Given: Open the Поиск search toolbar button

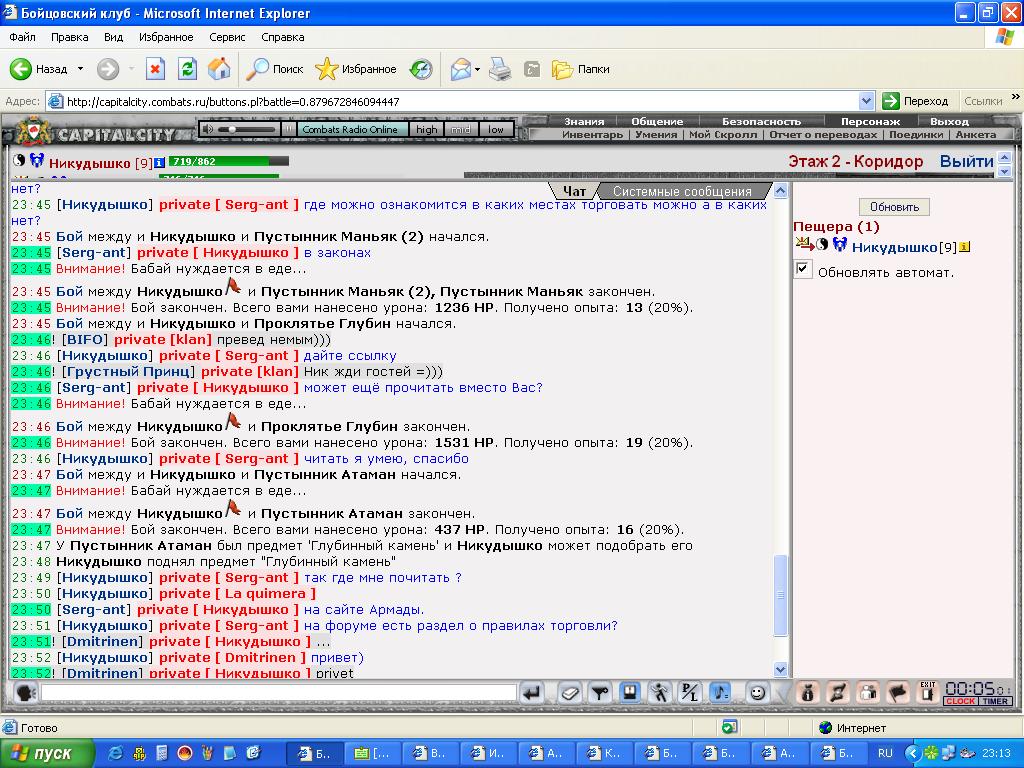Looking at the screenshot, I should tap(275, 69).
